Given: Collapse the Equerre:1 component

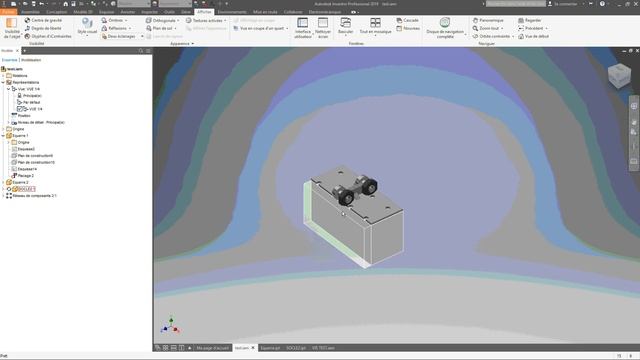Looking at the screenshot, I should pyautogui.click(x=3, y=136).
